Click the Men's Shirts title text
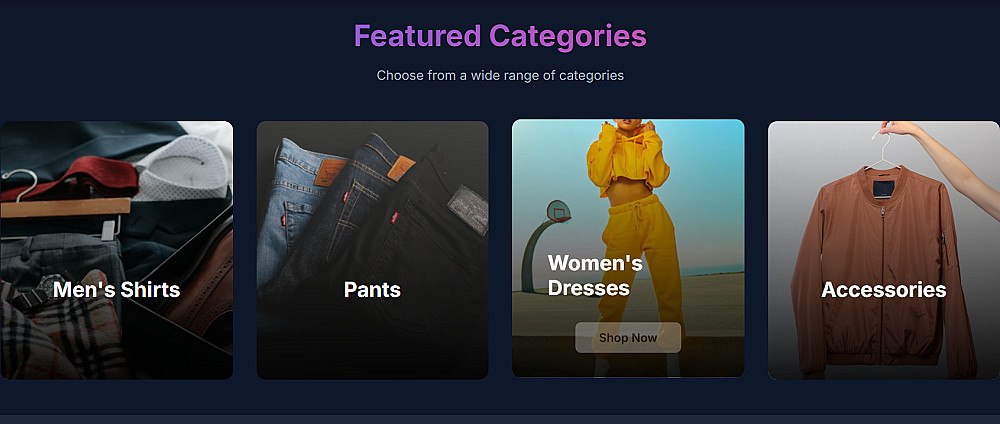This screenshot has height=424, width=1000. tap(117, 289)
